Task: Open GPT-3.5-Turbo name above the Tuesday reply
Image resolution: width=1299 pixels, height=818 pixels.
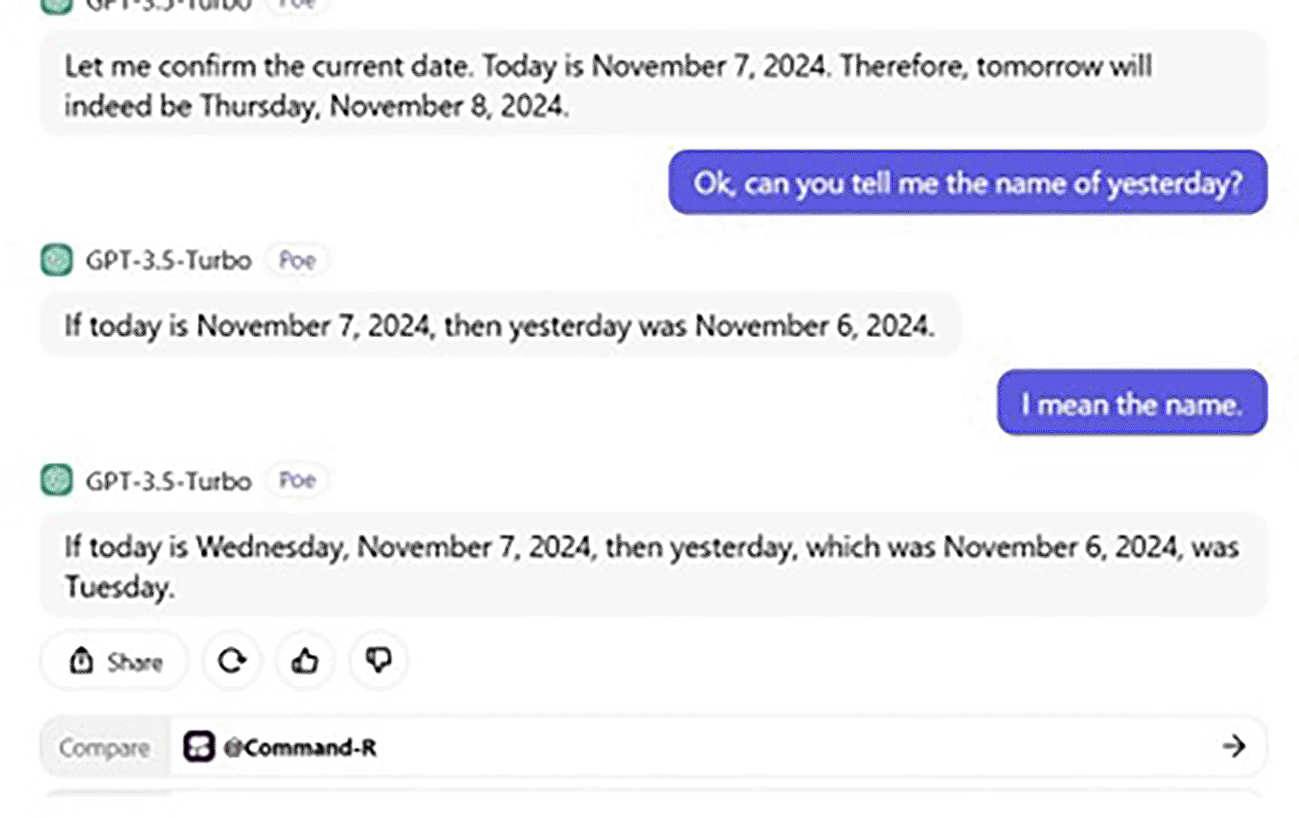Action: point(168,481)
